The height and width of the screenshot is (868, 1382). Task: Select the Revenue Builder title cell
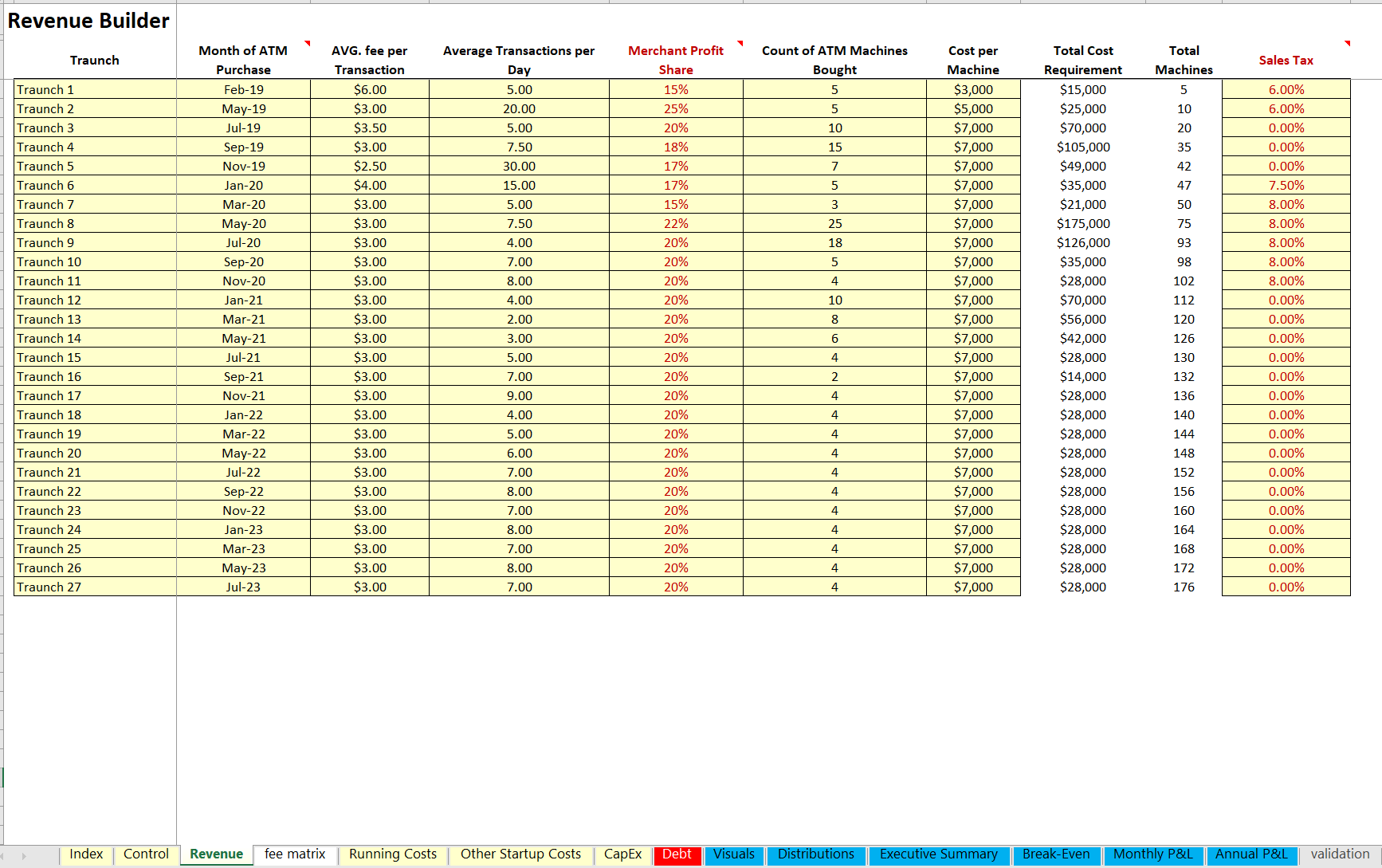click(88, 21)
